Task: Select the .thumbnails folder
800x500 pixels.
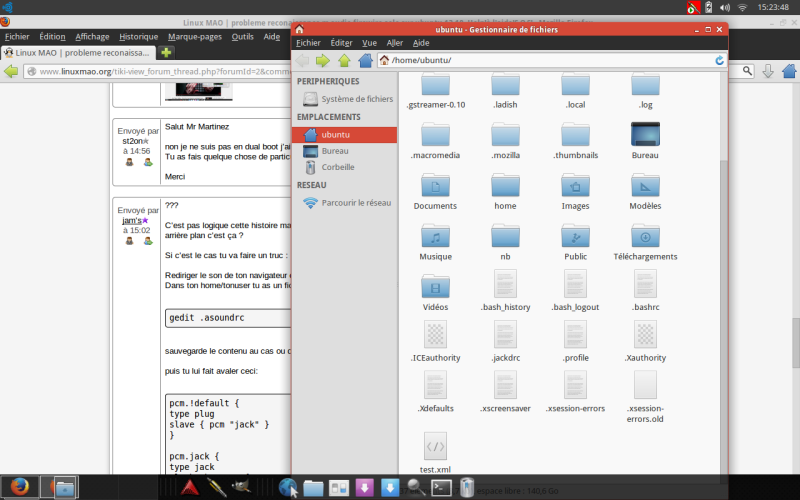Action: click(x=575, y=141)
